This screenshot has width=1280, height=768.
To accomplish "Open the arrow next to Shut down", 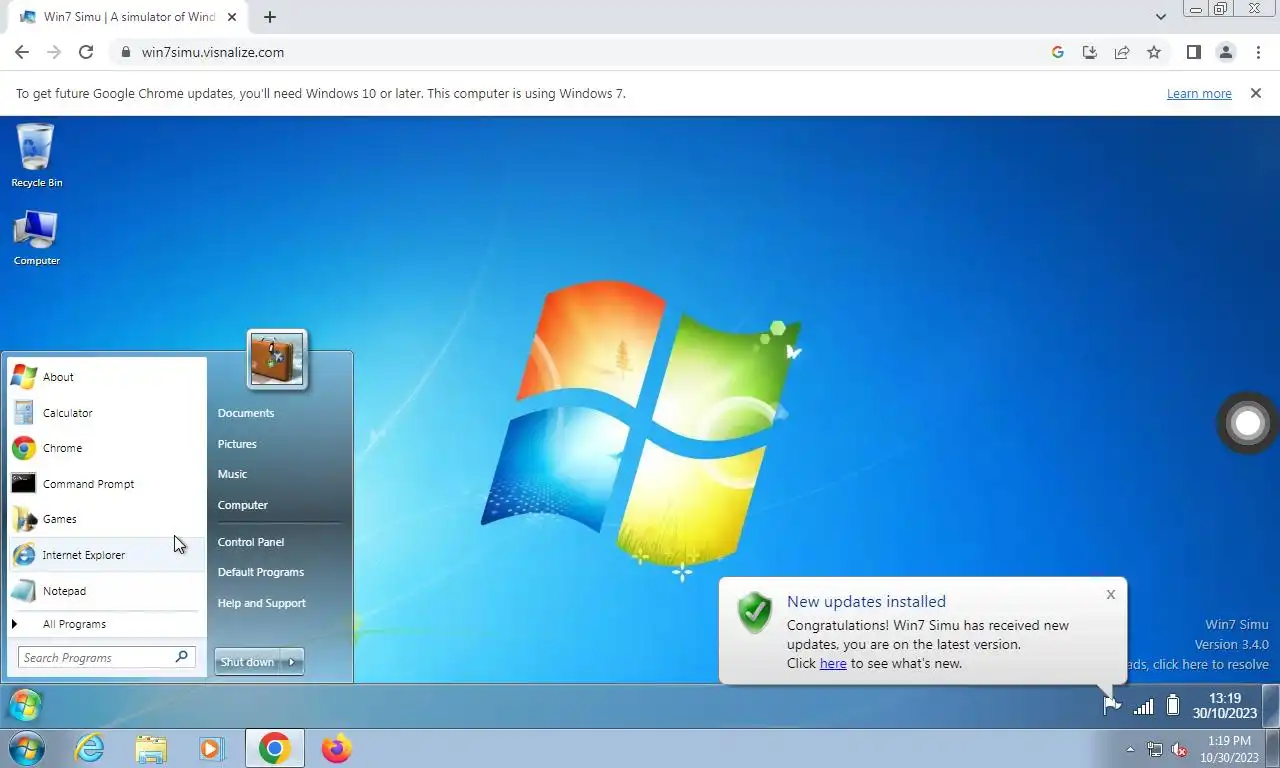I will [292, 662].
